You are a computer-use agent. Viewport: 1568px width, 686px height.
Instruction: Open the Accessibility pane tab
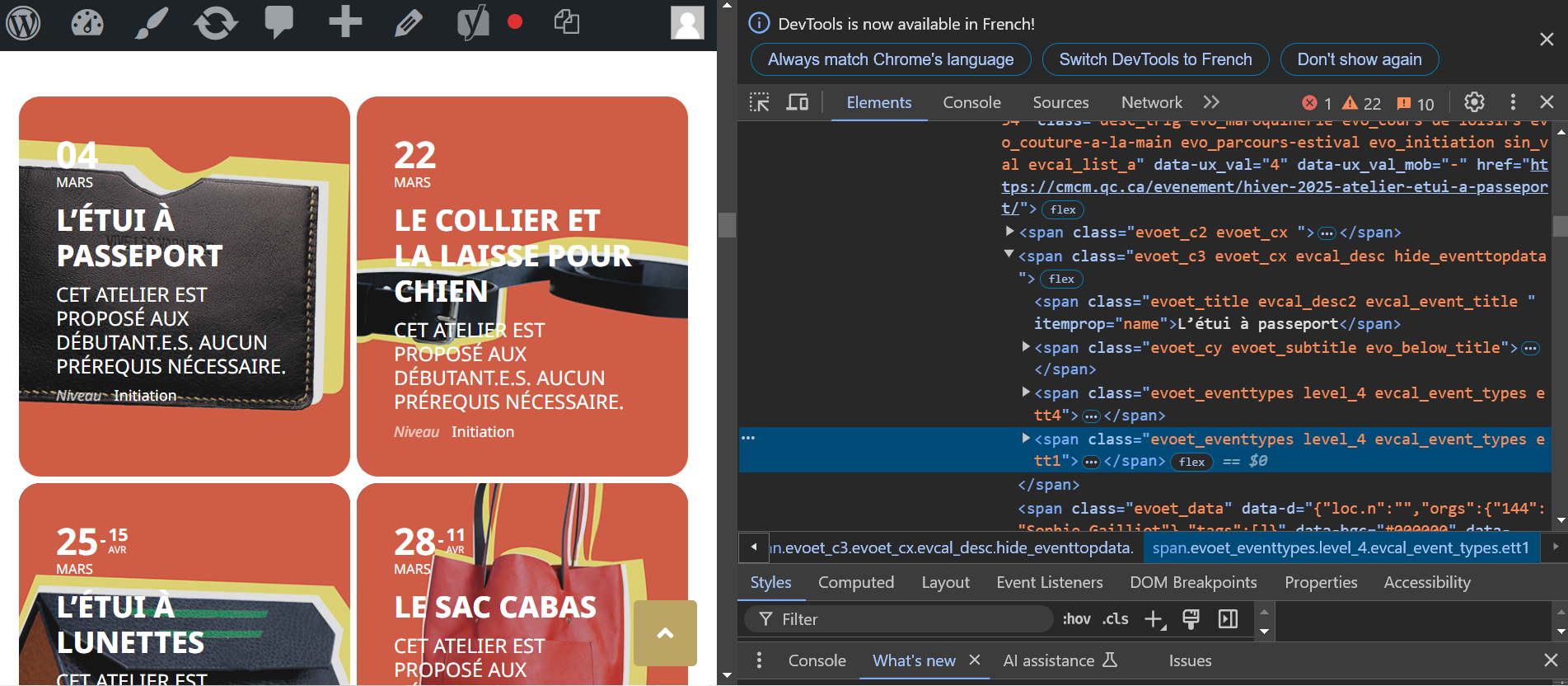1427,582
